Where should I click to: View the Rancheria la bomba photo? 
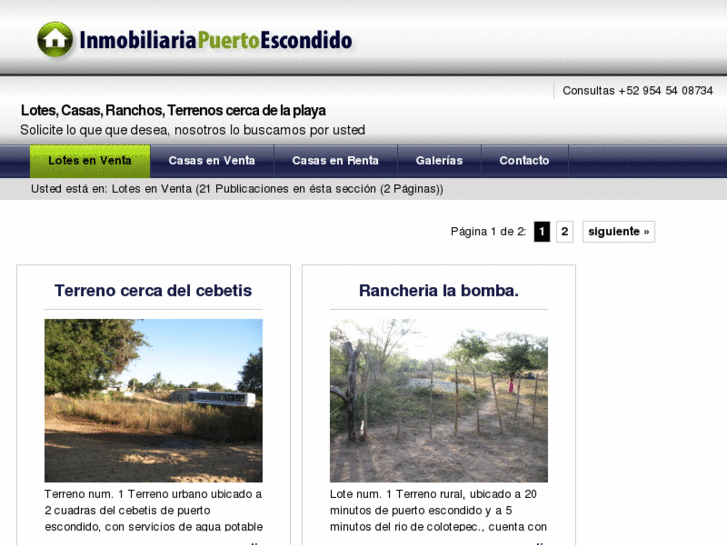[x=439, y=400]
